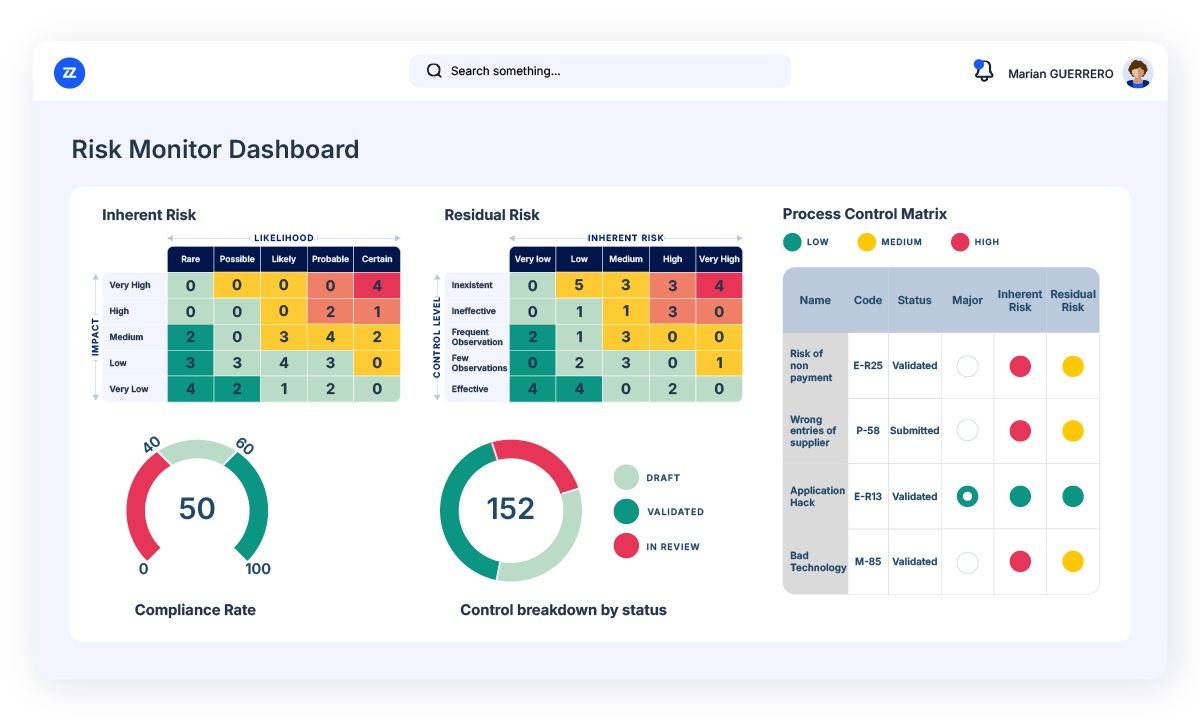Click the DRAFT legend circle

626,477
